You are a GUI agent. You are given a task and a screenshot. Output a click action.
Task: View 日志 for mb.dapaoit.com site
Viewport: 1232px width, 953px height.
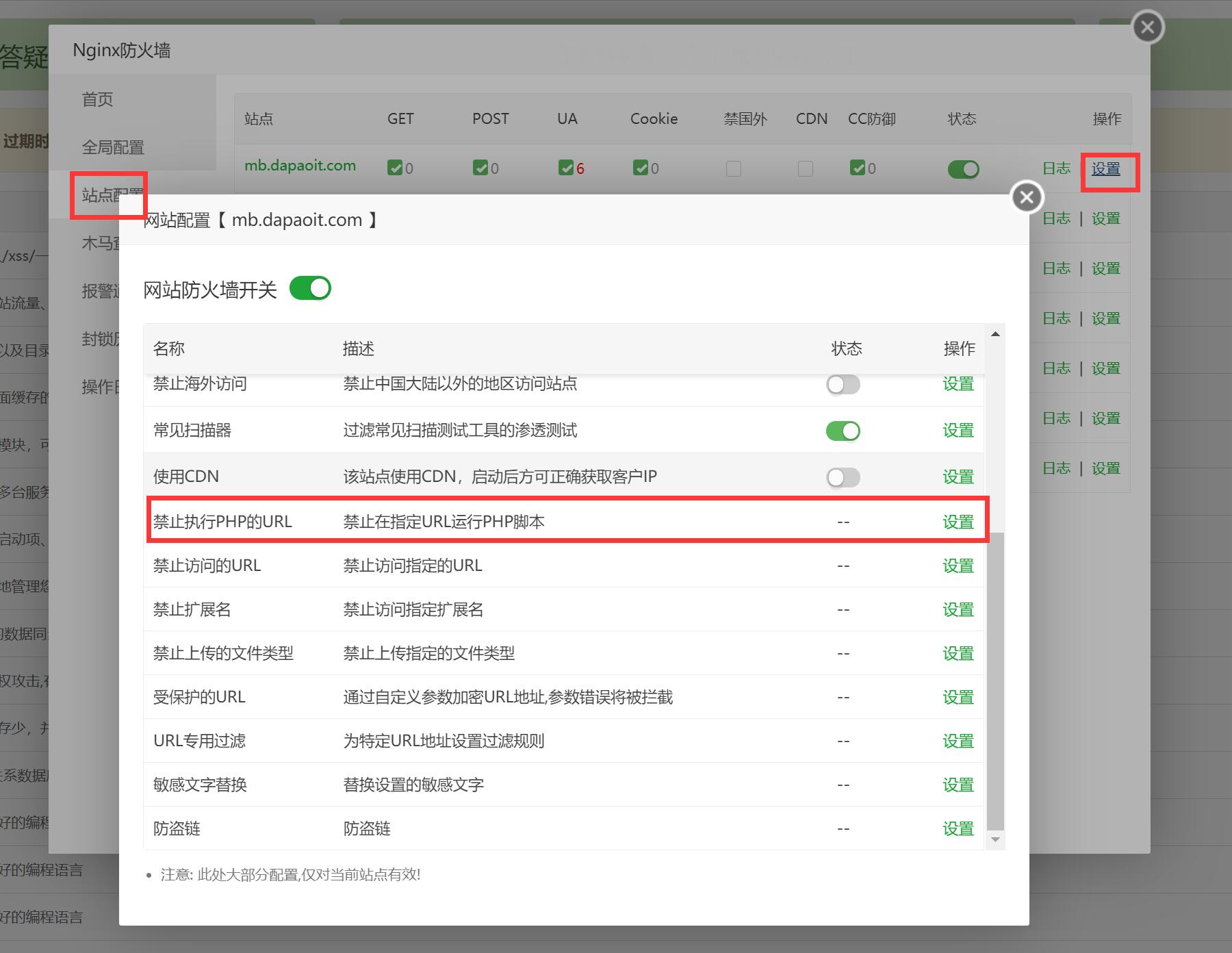(x=1056, y=168)
